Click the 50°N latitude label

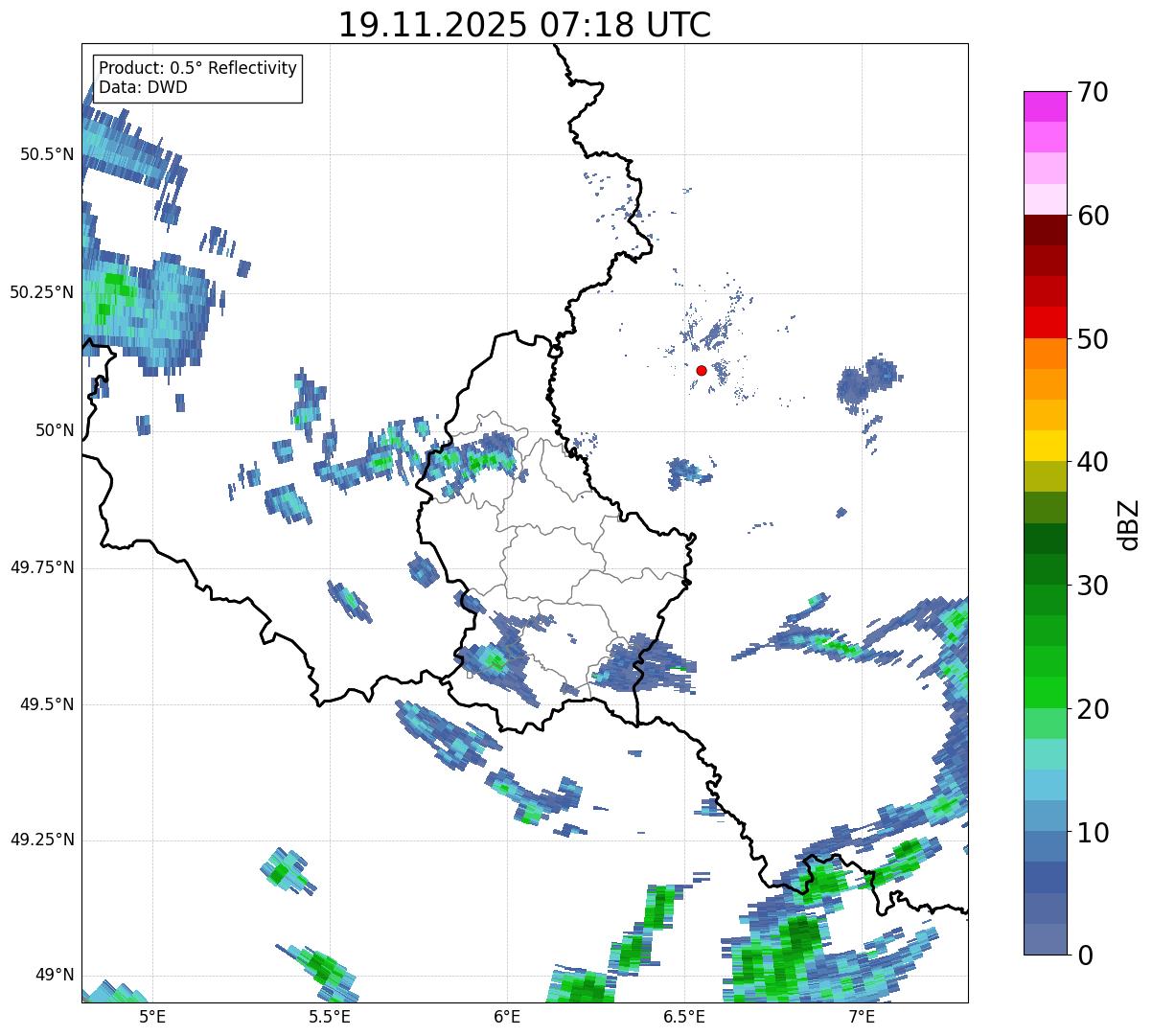[x=56, y=430]
